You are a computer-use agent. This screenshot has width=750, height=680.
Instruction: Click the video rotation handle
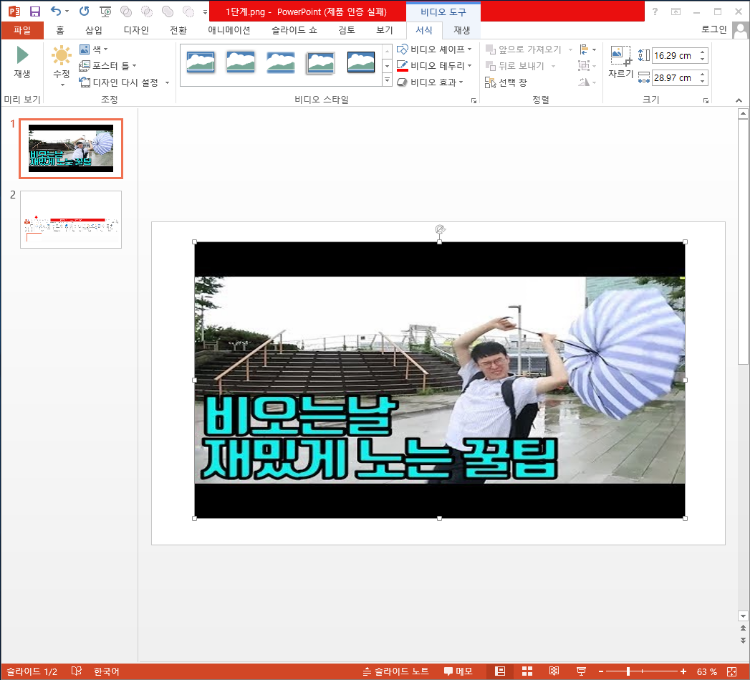[x=440, y=230]
